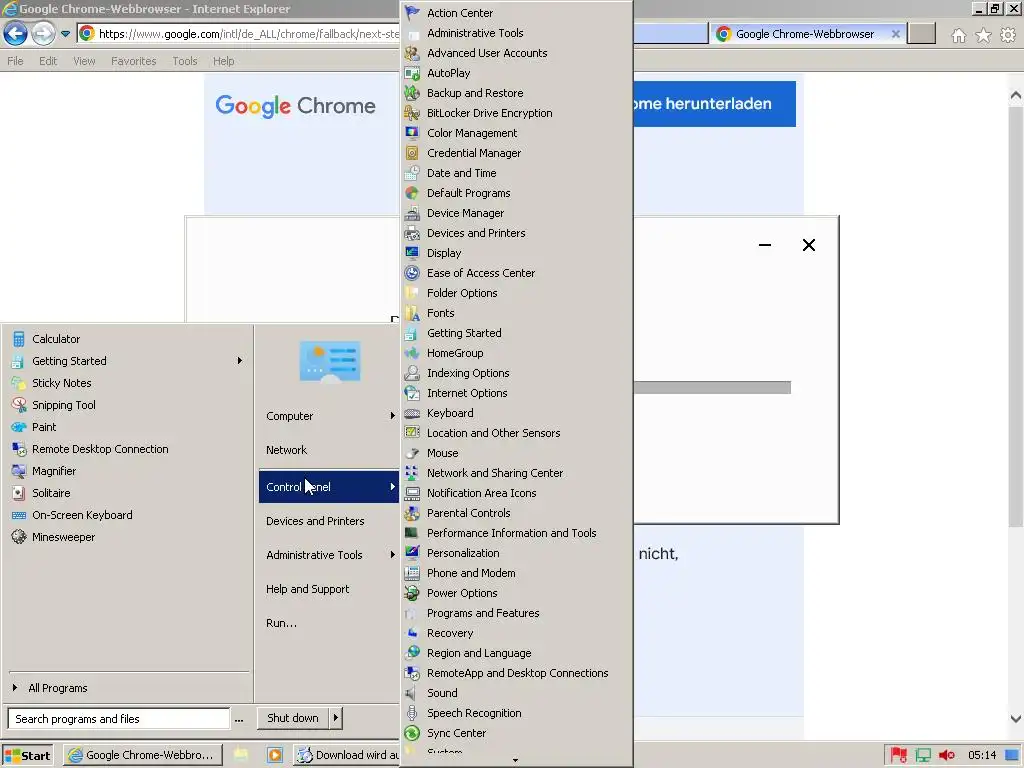The width and height of the screenshot is (1024, 768).
Task: Click the Sync Center green icon
Action: pos(412,733)
